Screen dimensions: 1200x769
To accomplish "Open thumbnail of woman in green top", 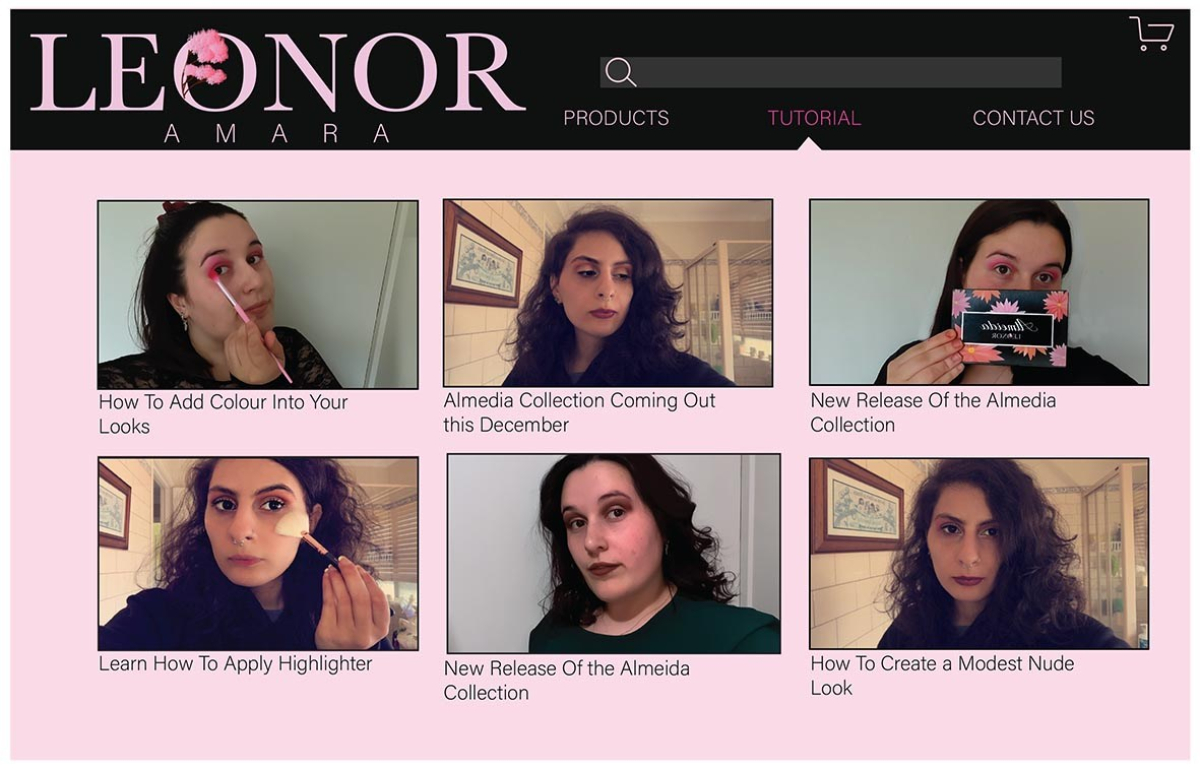I will [x=614, y=554].
